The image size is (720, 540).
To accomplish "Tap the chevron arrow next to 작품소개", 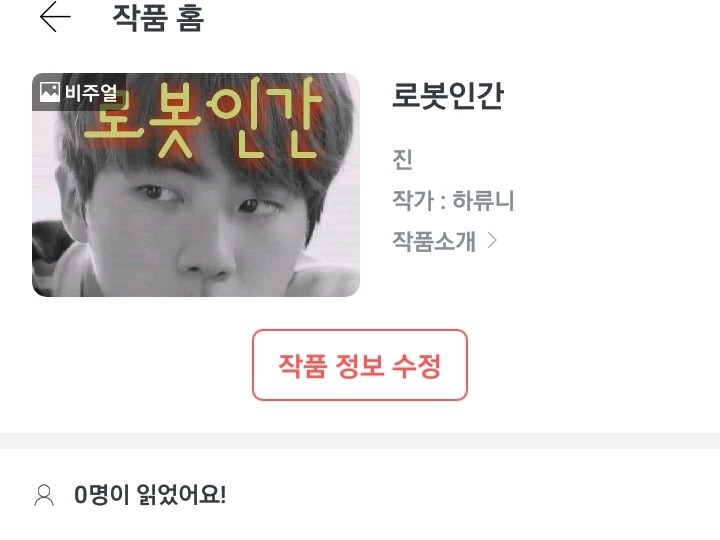I will coord(492,240).
